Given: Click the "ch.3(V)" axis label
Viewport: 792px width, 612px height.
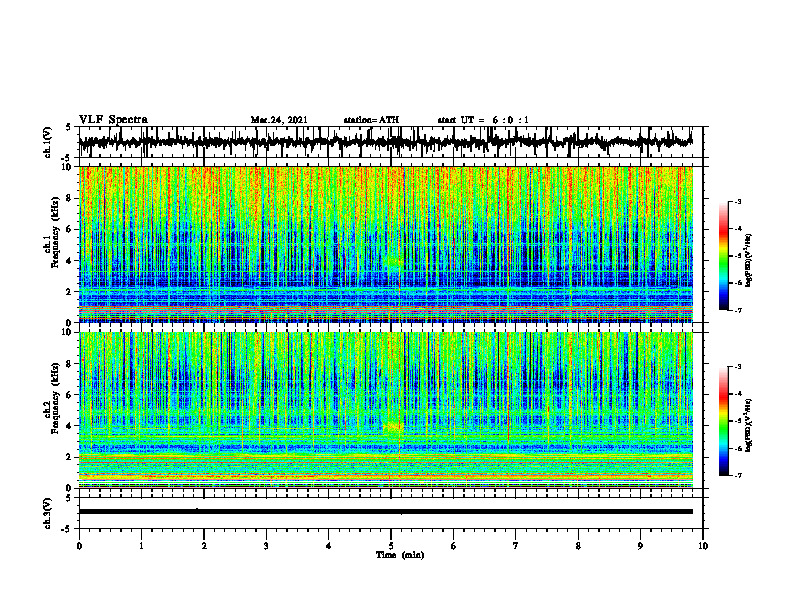Looking at the screenshot, I should click(x=48, y=513).
